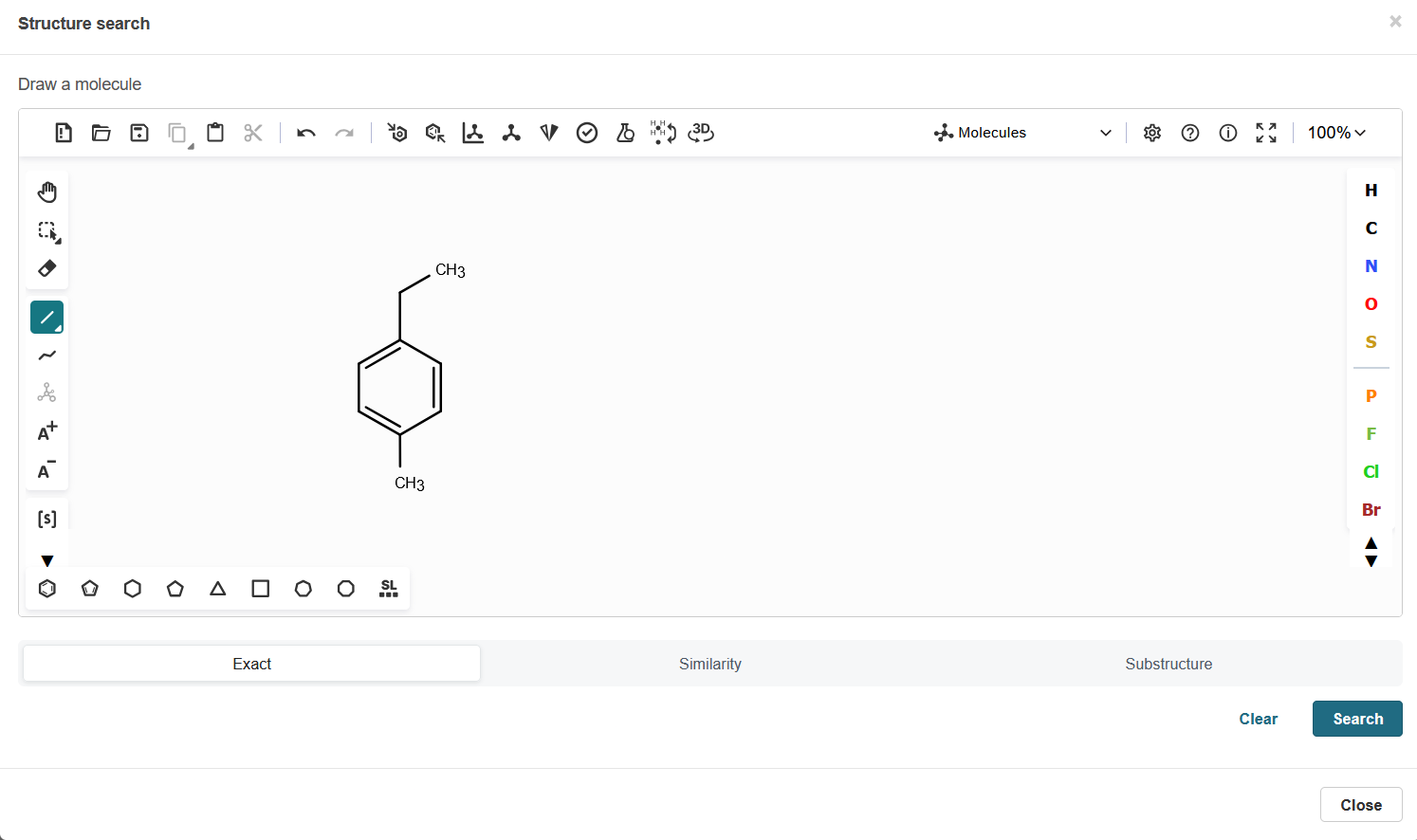Click the upper CH3 ethyl label on canvas

(451, 270)
